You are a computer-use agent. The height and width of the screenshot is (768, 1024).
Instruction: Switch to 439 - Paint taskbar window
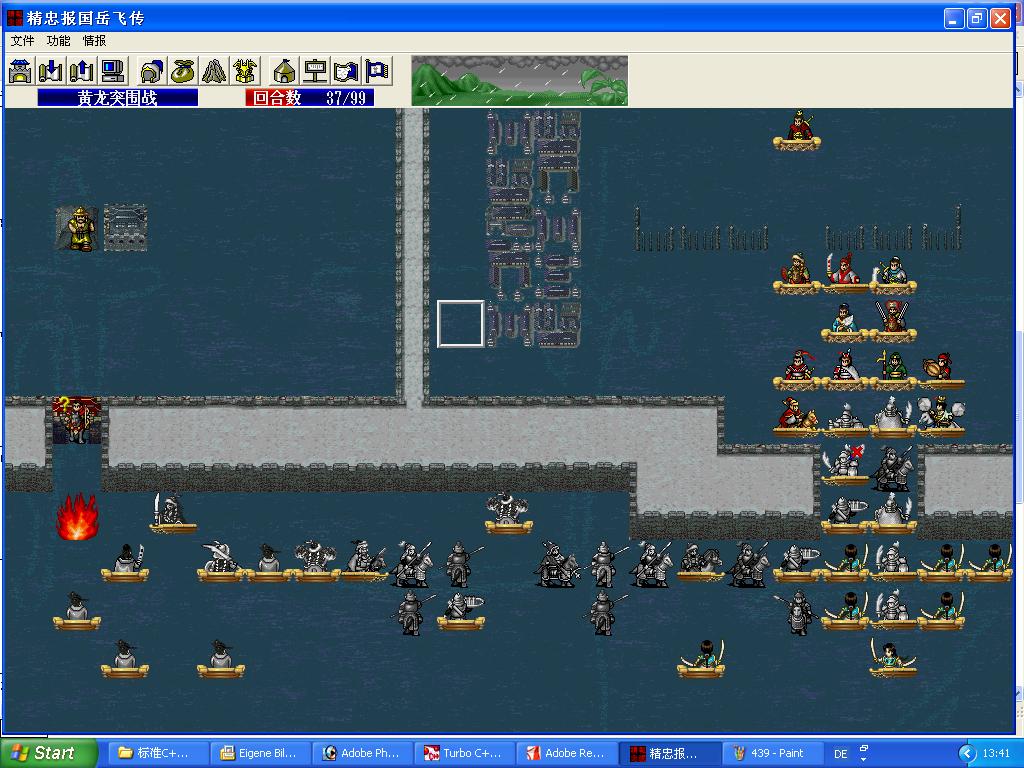pos(771,753)
